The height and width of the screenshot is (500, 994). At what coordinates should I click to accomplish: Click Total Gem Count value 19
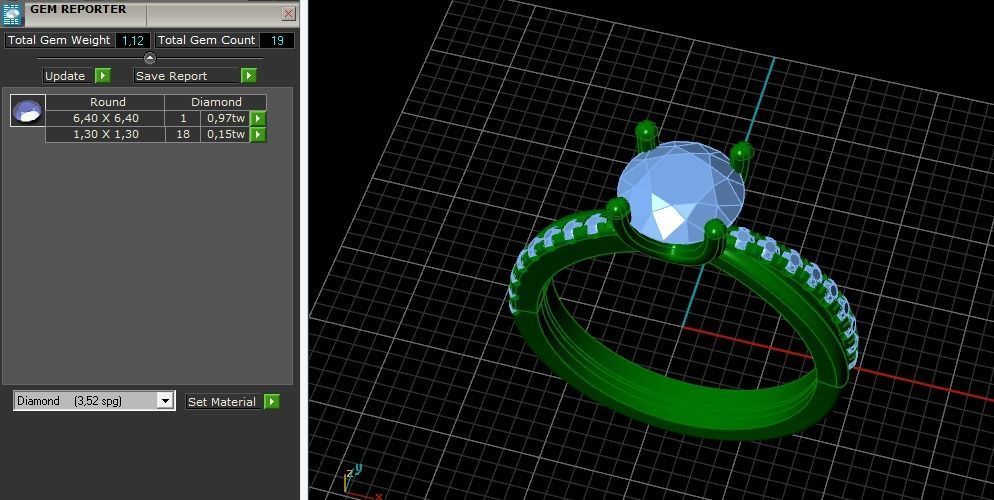click(x=277, y=41)
